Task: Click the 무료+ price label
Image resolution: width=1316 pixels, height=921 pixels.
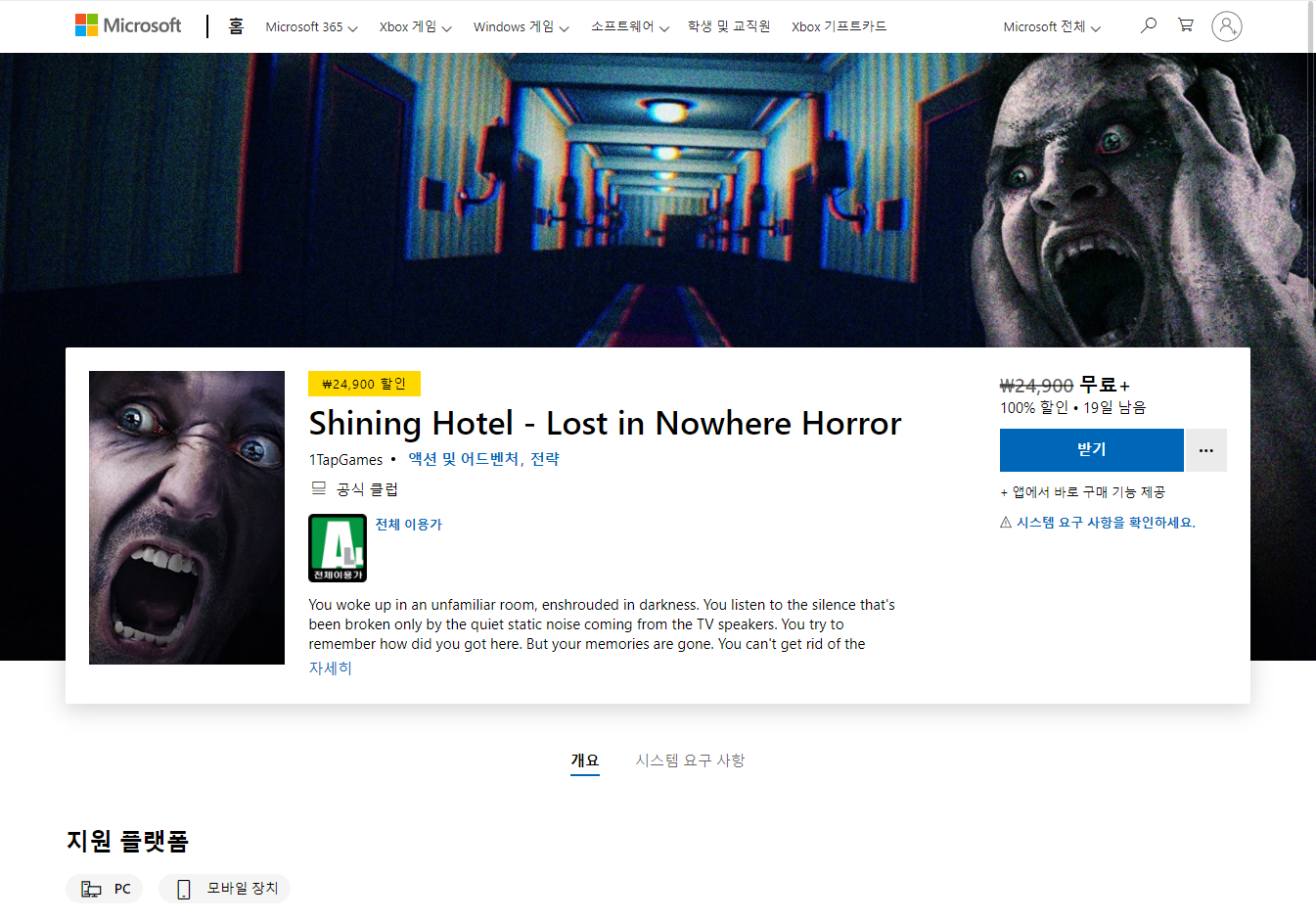Action: [x=1105, y=386]
